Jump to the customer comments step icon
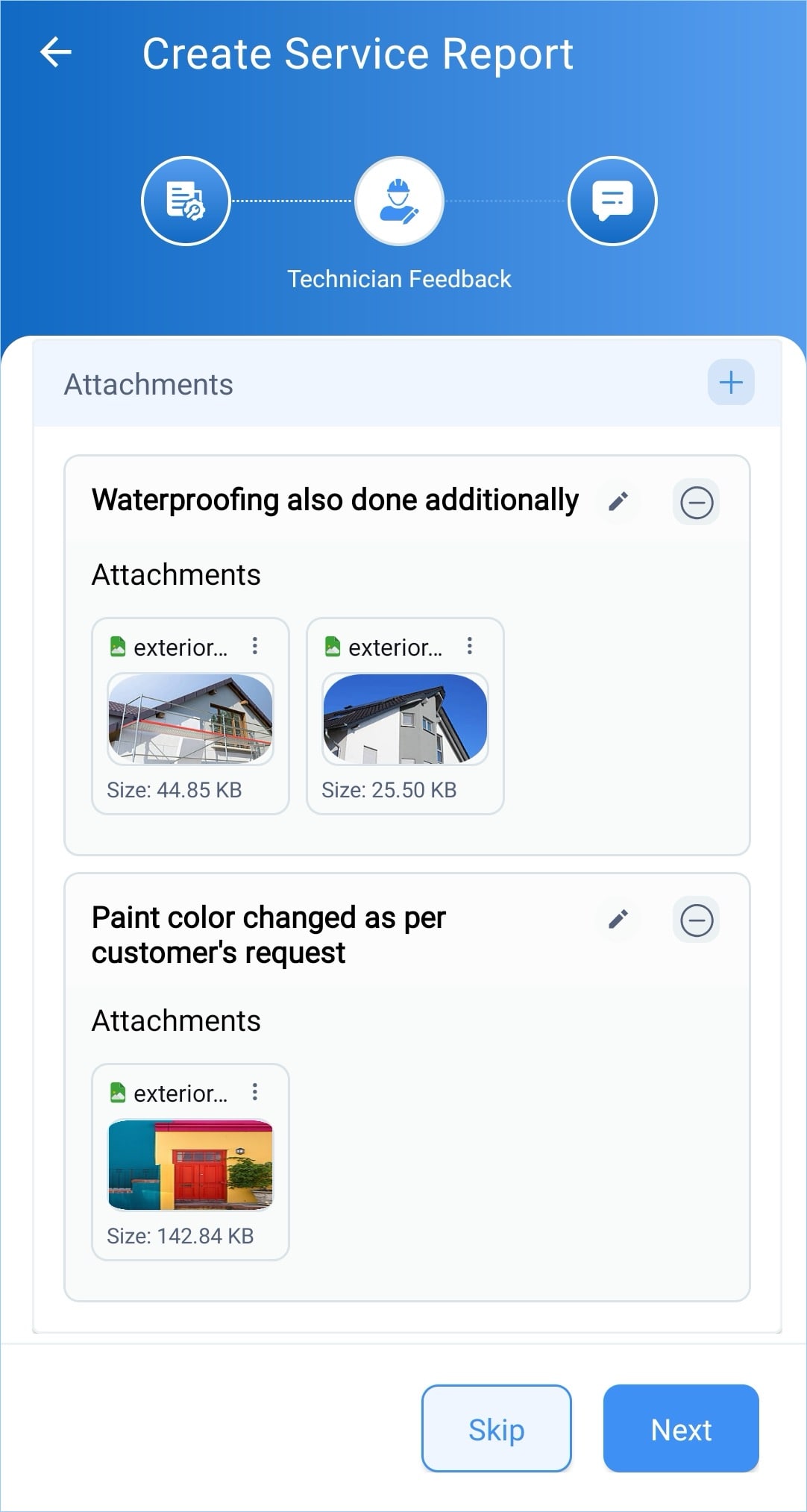807x1512 pixels. click(x=612, y=201)
